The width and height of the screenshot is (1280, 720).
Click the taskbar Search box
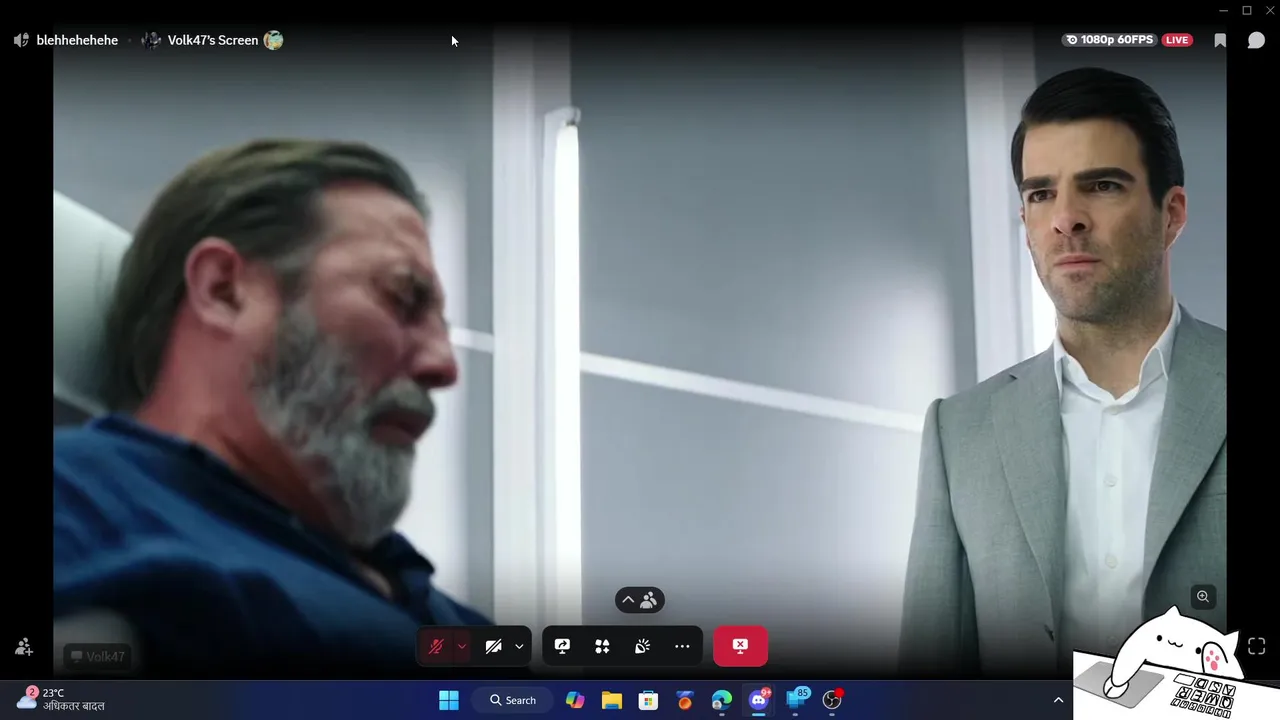(x=513, y=700)
